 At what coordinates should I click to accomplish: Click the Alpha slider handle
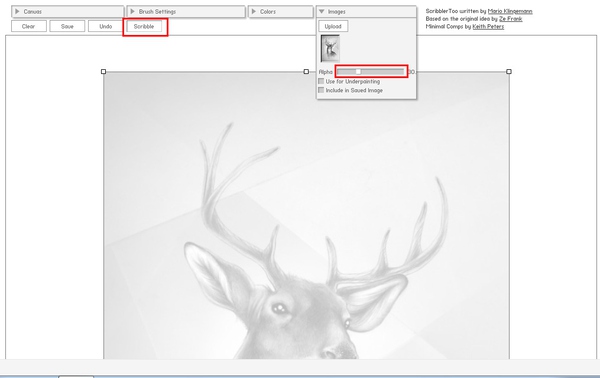point(358,72)
